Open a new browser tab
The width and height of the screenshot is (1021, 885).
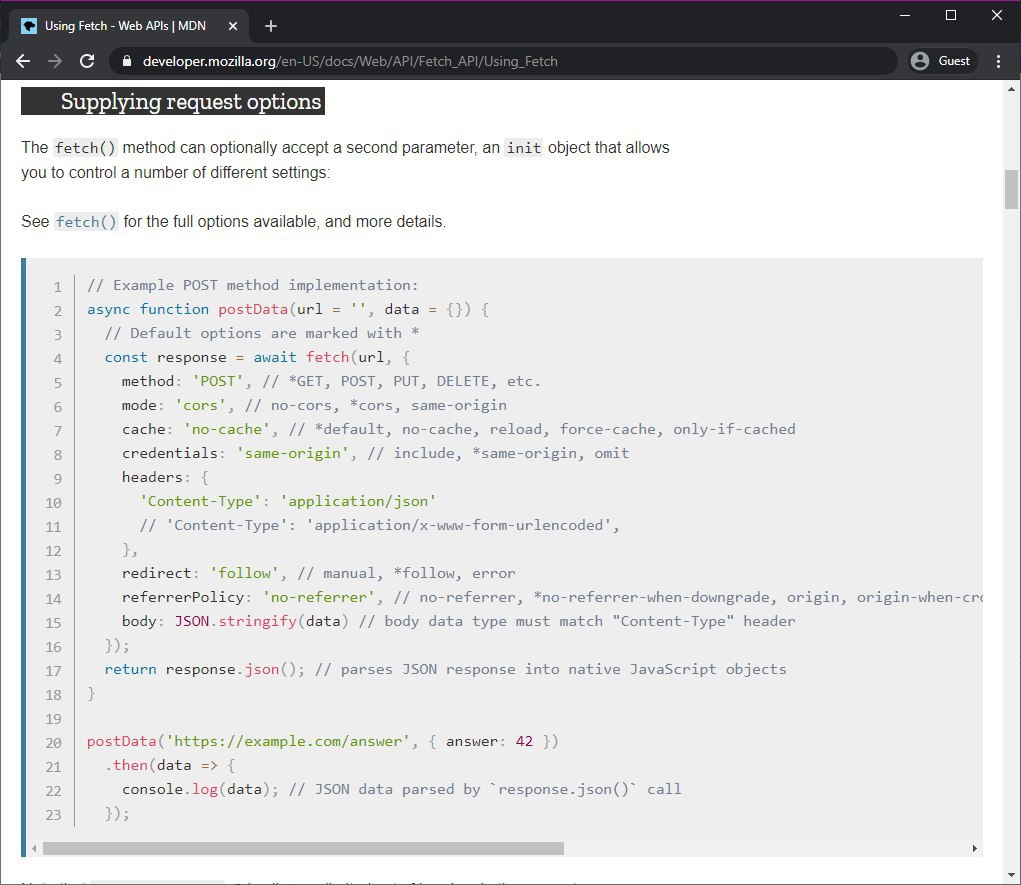pyautogui.click(x=271, y=26)
